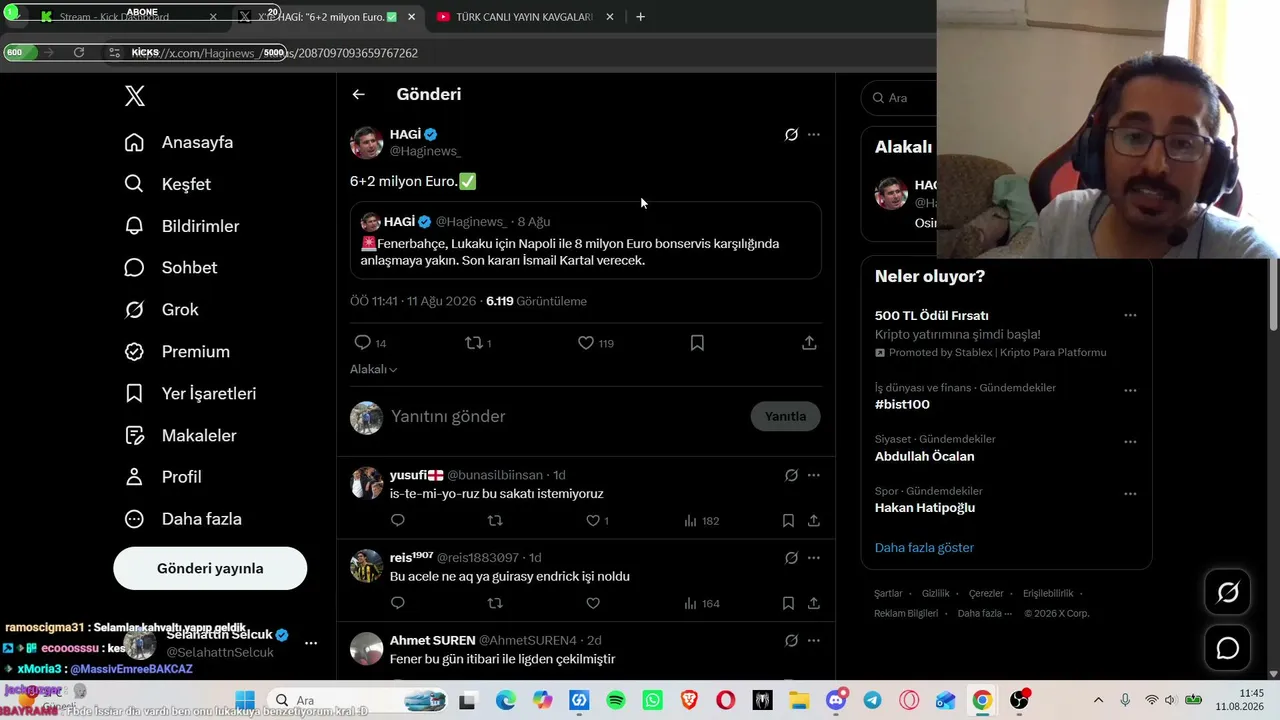Expand the Alakalı reply sort dropdown
Viewport: 1280px width, 720px height.
pyautogui.click(x=374, y=369)
